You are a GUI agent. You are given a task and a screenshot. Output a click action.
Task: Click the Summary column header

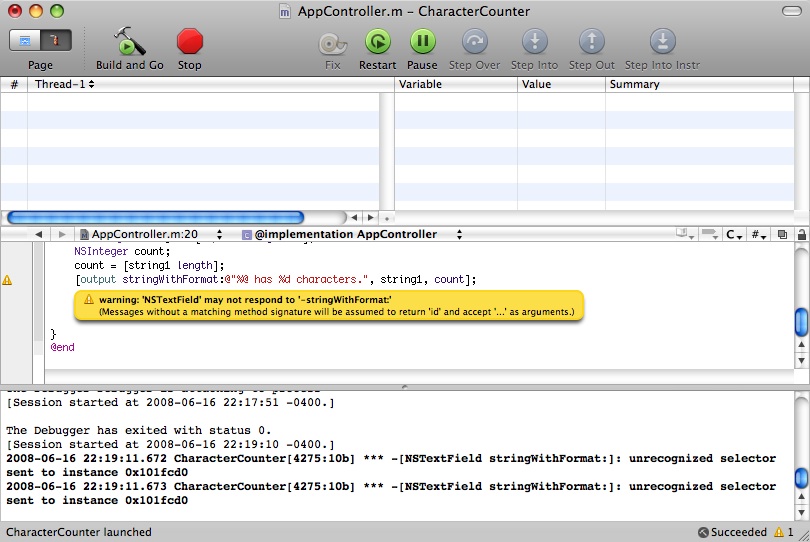pyautogui.click(x=699, y=84)
